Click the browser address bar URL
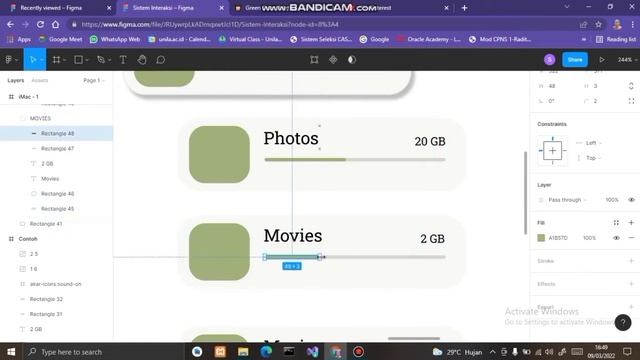 tap(210, 24)
